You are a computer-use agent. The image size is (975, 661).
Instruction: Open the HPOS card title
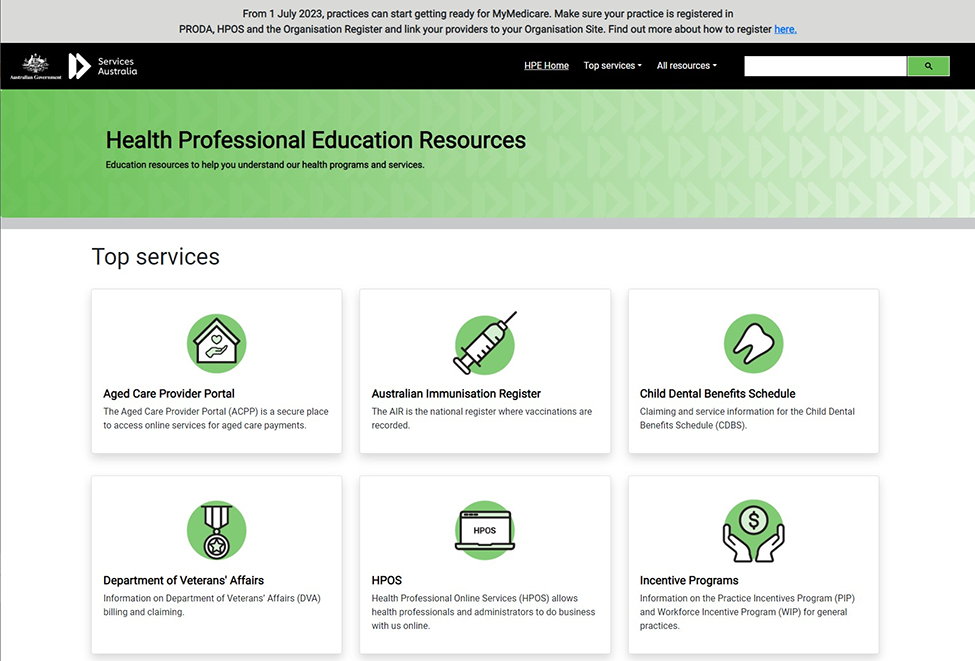(x=387, y=580)
